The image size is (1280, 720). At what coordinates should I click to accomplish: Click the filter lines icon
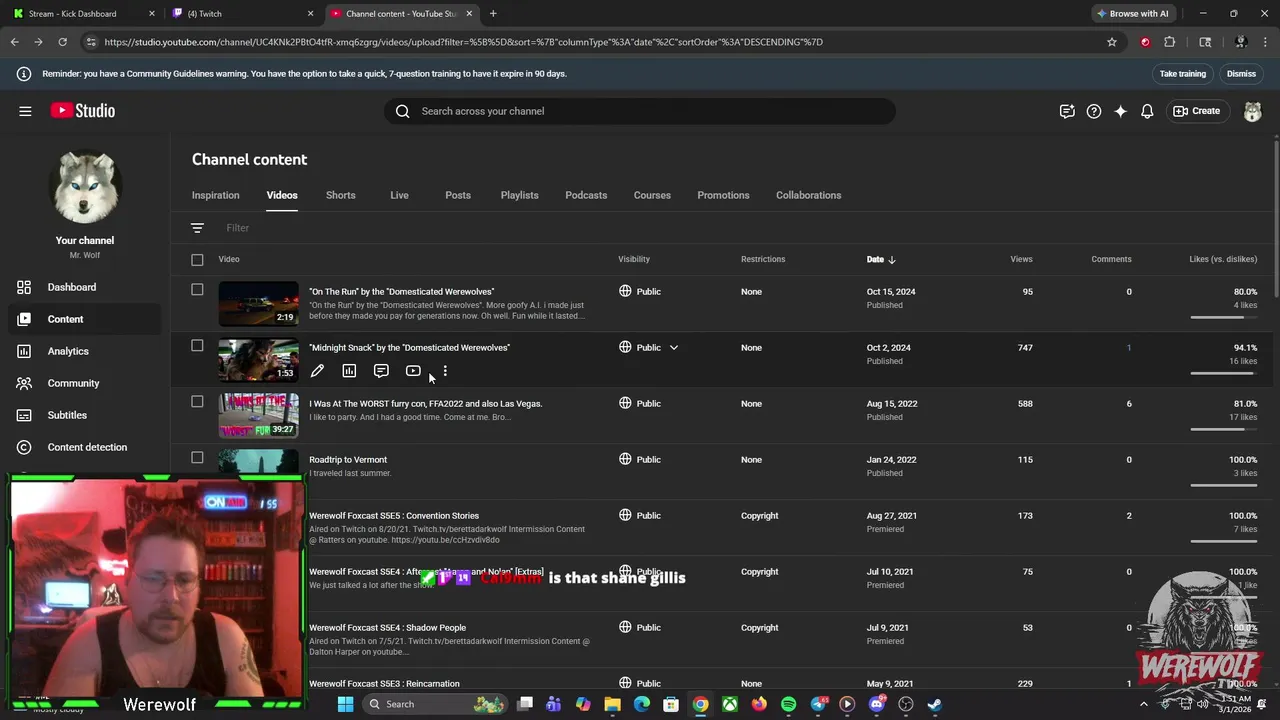[x=197, y=228]
